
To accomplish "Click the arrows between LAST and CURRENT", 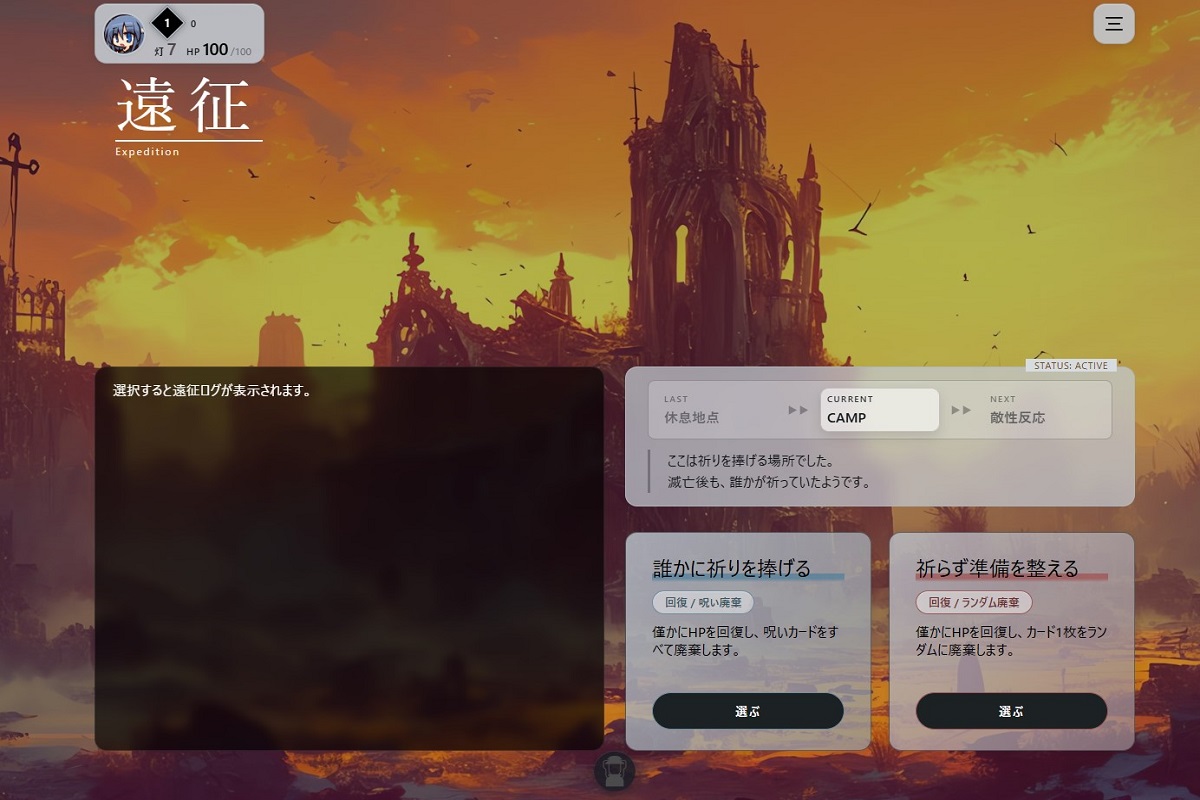I will tap(798, 410).
